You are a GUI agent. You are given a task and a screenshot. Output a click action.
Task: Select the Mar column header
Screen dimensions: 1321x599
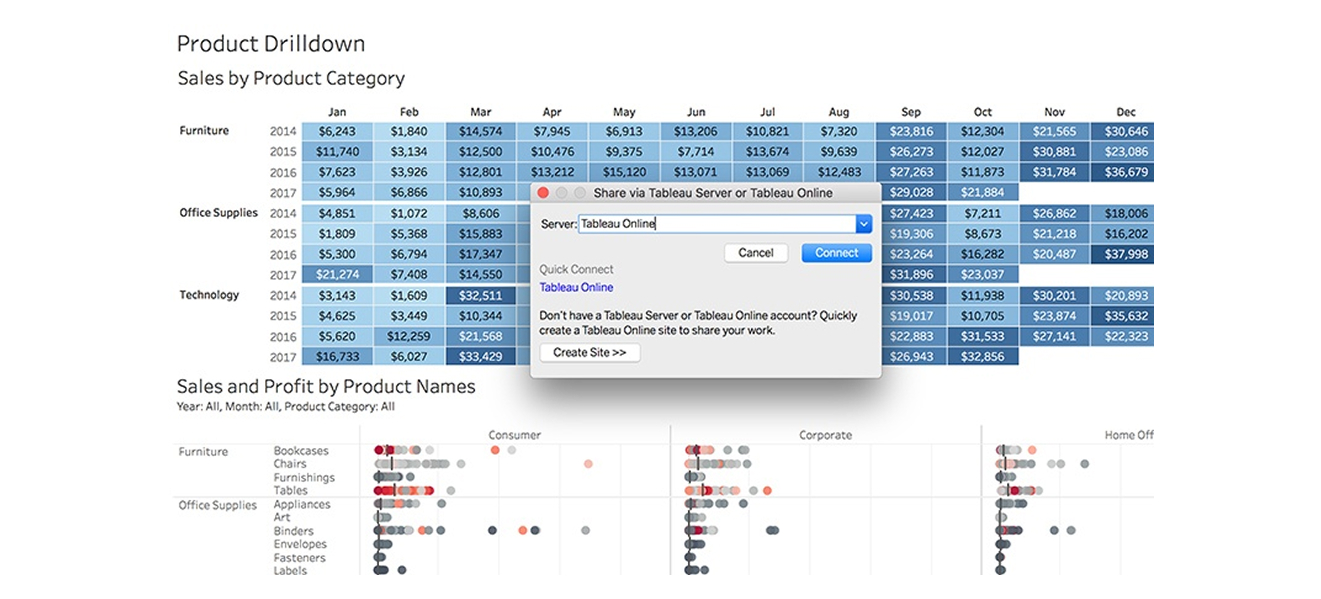481,112
